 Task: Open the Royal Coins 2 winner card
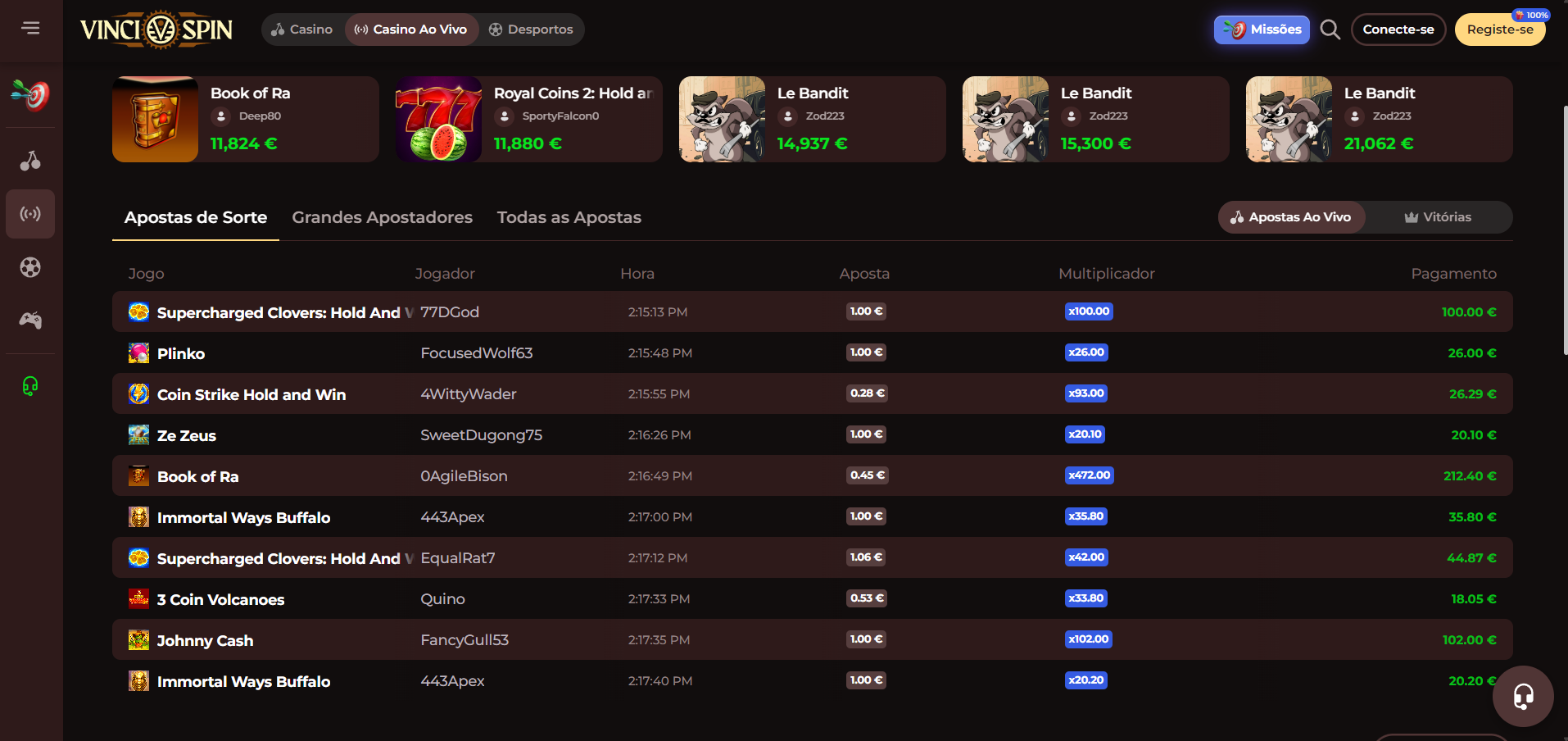coord(529,119)
